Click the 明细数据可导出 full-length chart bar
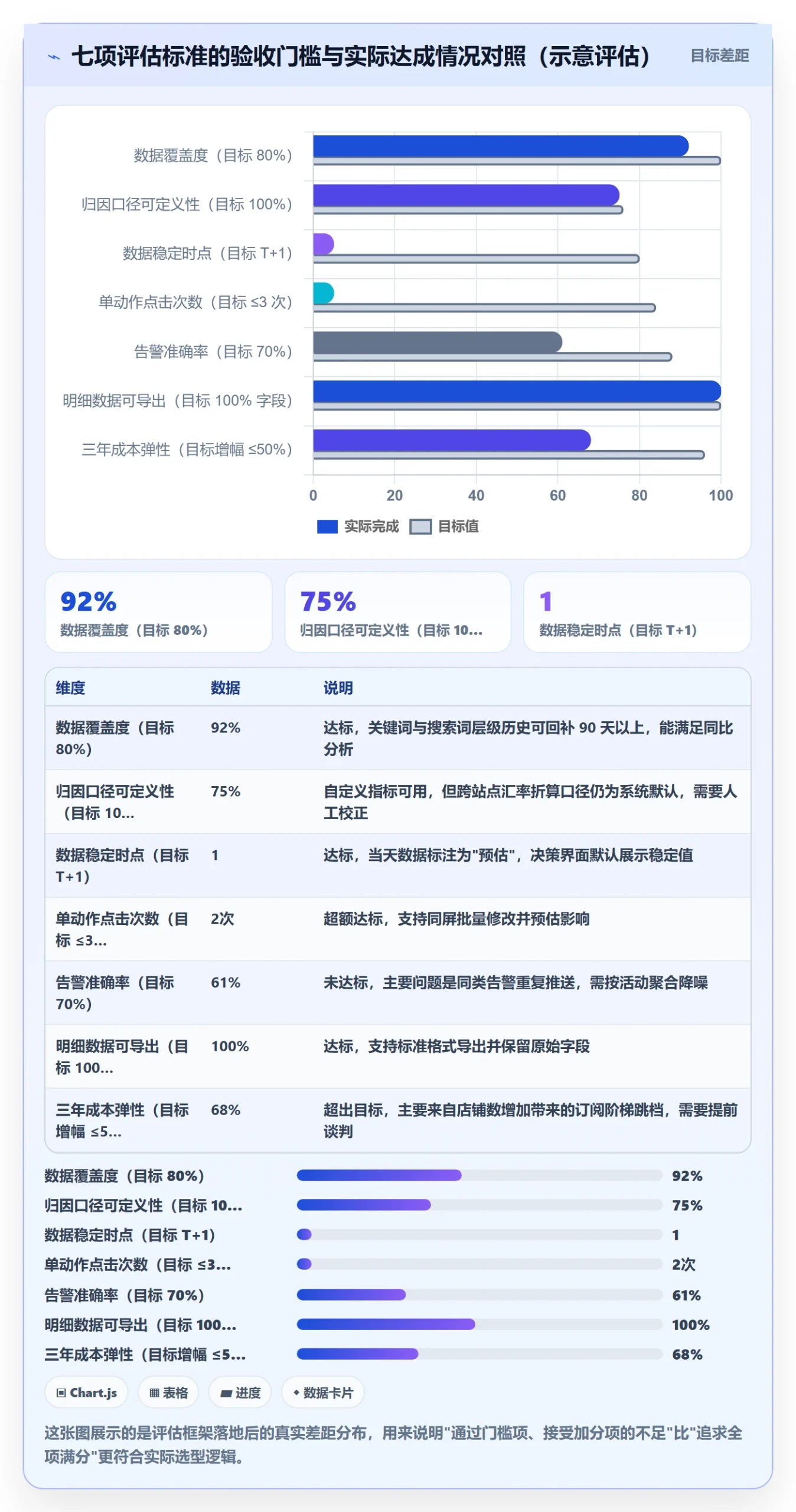The height and width of the screenshot is (1512, 796). [x=517, y=391]
